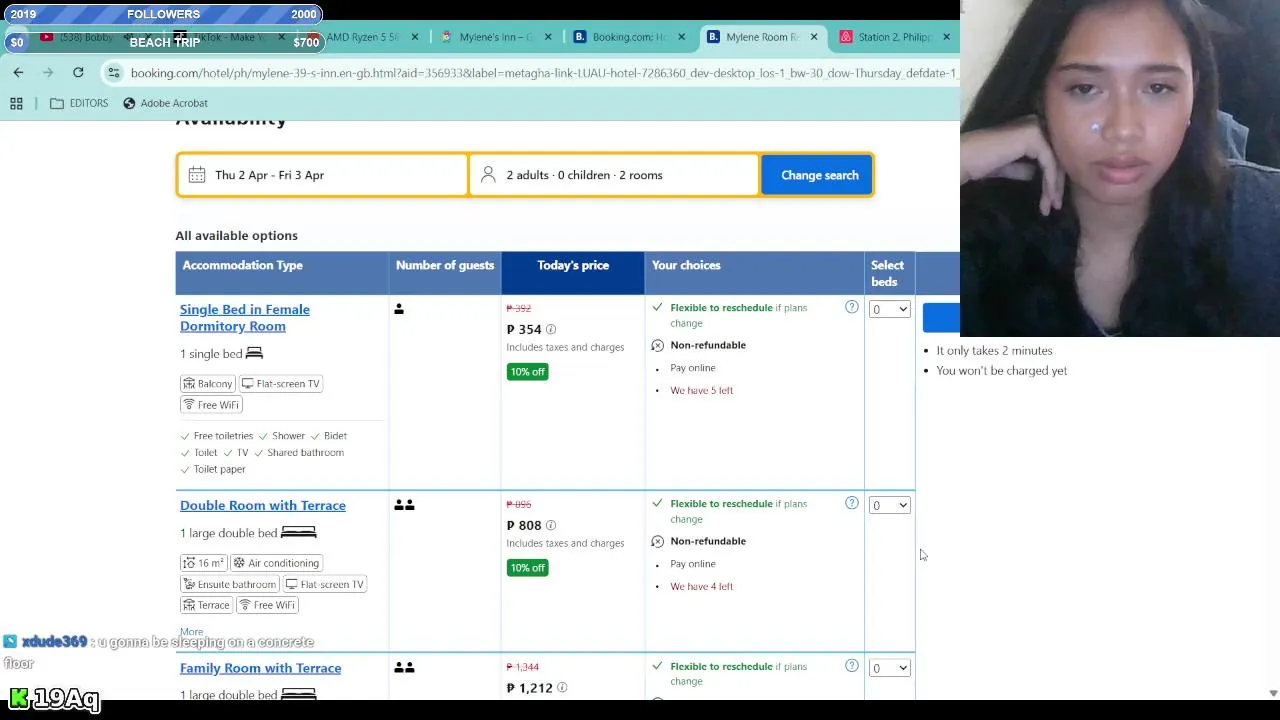Click large double bed icon under Double Room
The image size is (1280, 720).
[298, 533]
